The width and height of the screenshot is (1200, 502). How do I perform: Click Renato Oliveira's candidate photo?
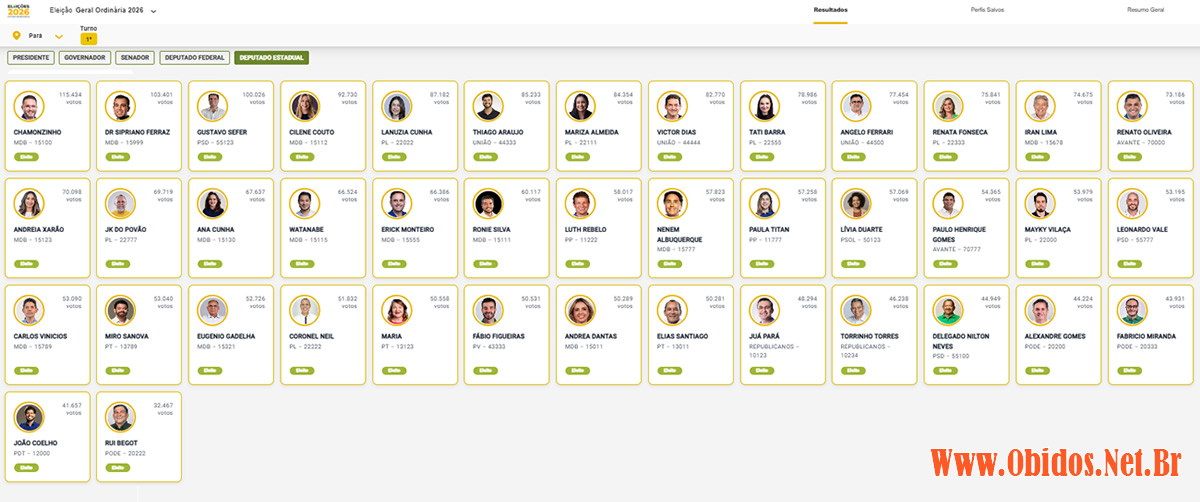click(x=1132, y=106)
